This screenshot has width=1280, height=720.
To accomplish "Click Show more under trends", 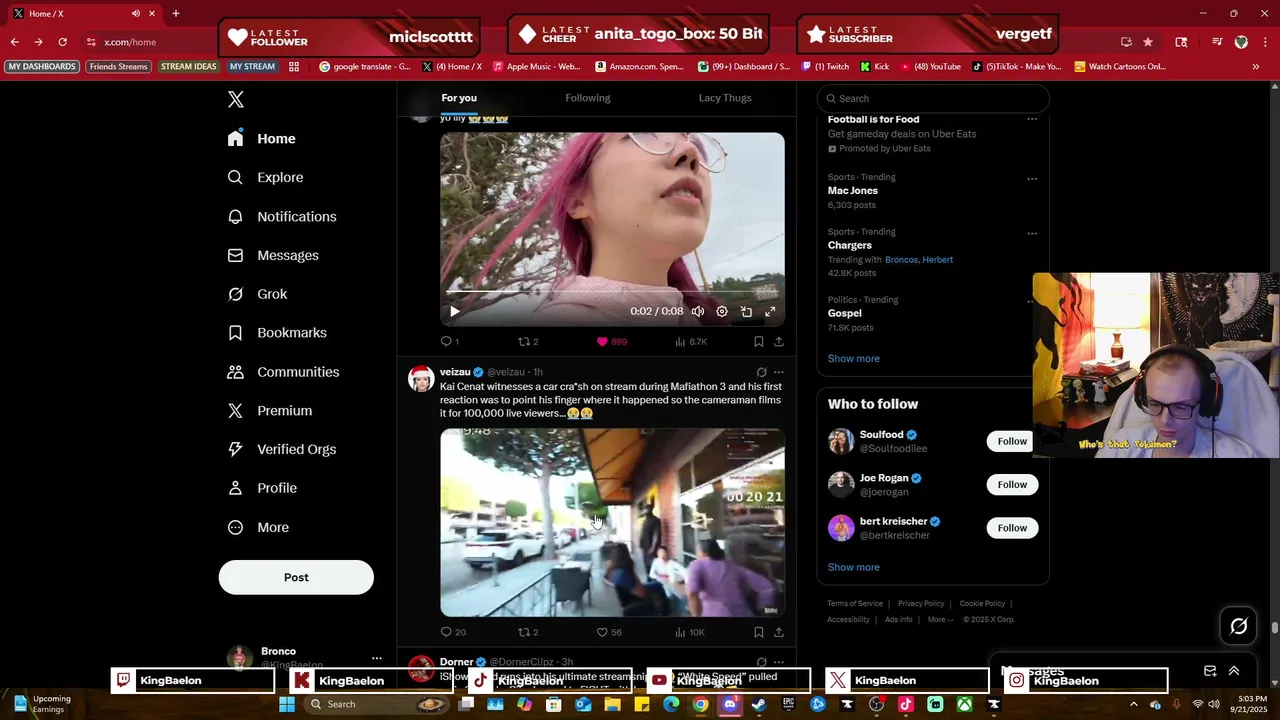I will (854, 358).
